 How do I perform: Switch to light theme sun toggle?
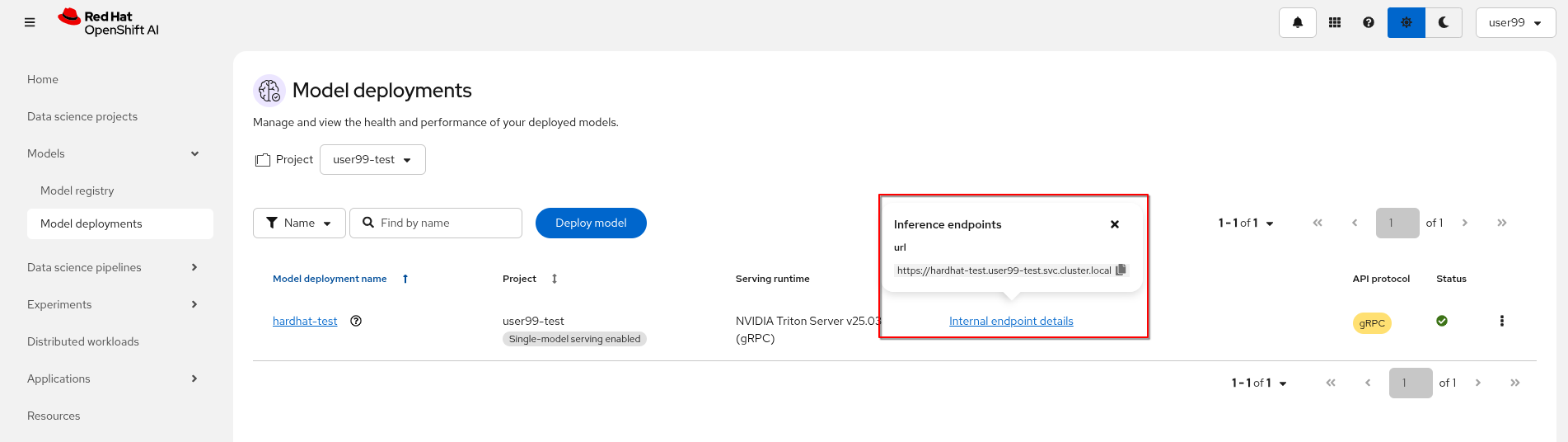1407,23
